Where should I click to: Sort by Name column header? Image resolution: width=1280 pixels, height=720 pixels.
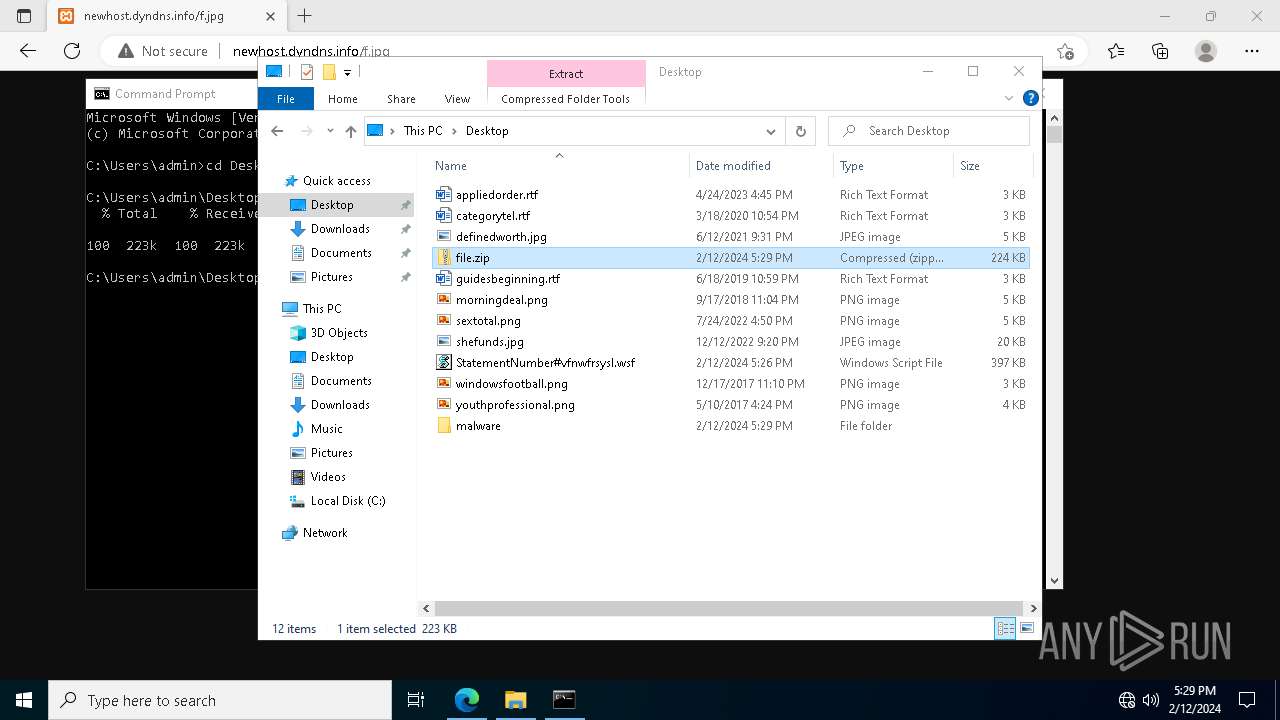tap(451, 166)
